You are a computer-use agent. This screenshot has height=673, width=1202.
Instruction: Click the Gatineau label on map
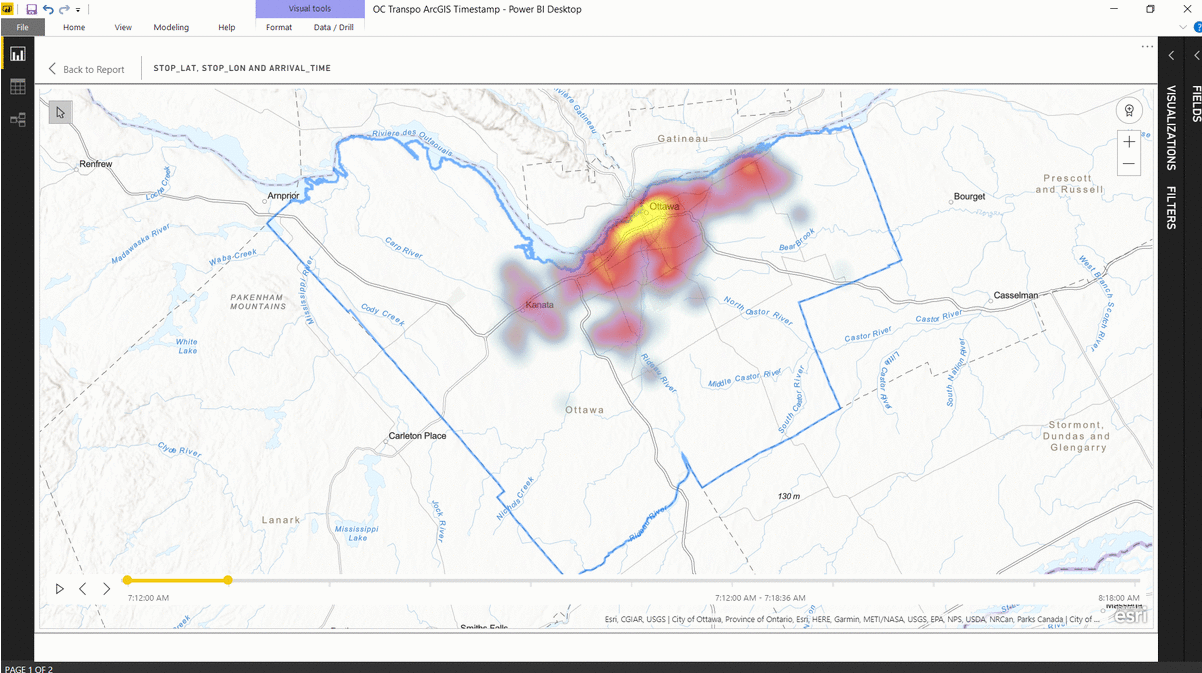click(683, 137)
